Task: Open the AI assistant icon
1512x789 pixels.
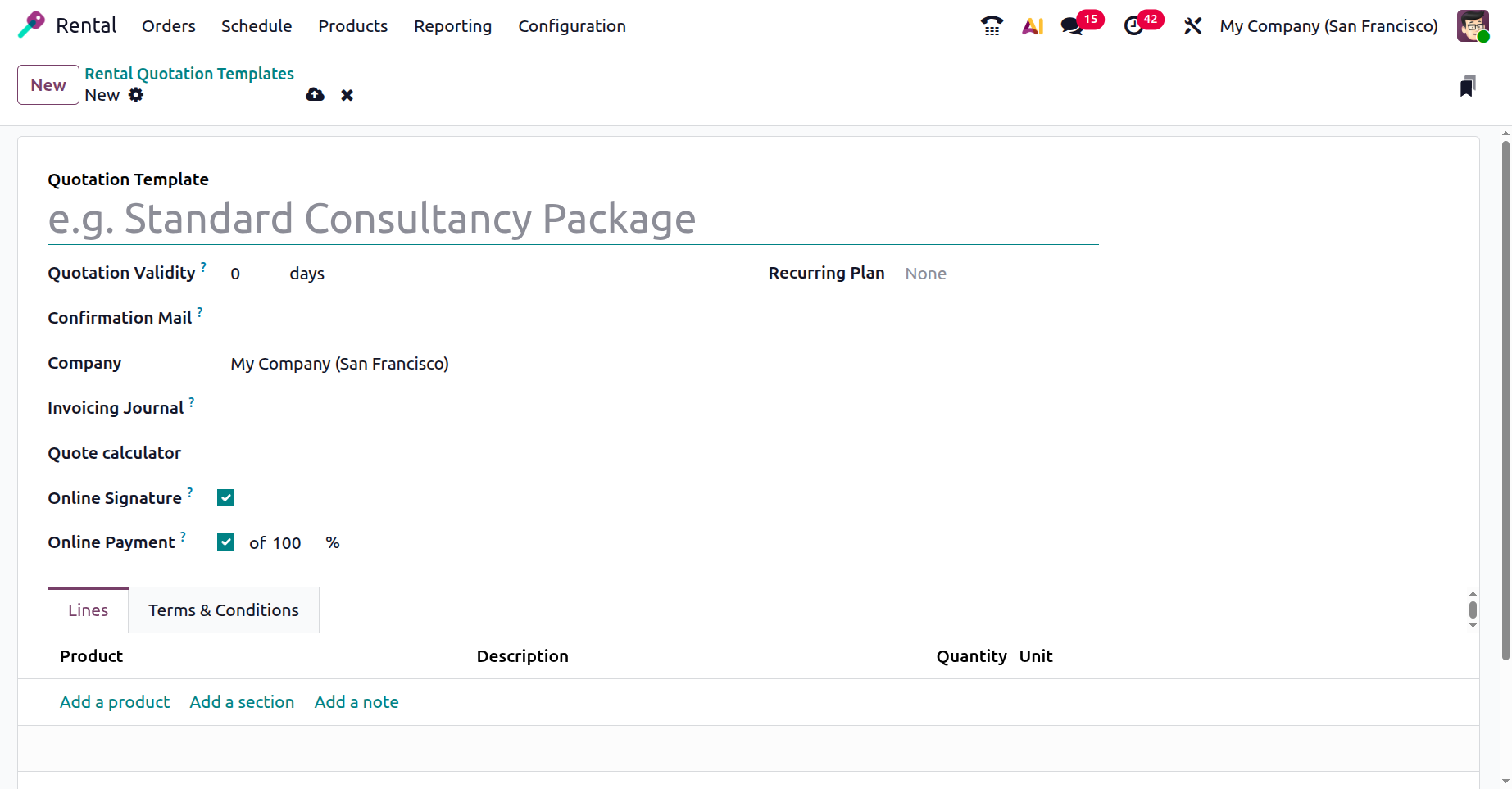Action: (x=1033, y=26)
